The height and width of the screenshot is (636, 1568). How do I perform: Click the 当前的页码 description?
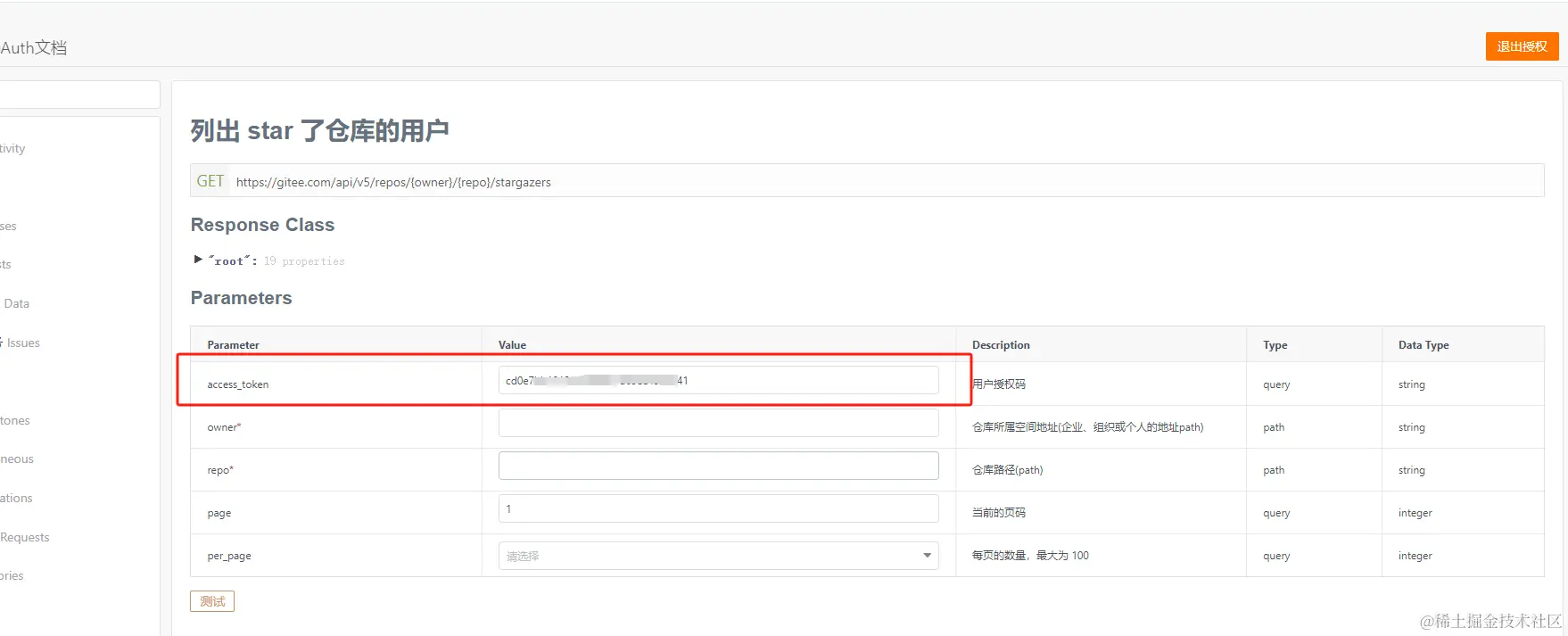pyautogui.click(x=999, y=513)
